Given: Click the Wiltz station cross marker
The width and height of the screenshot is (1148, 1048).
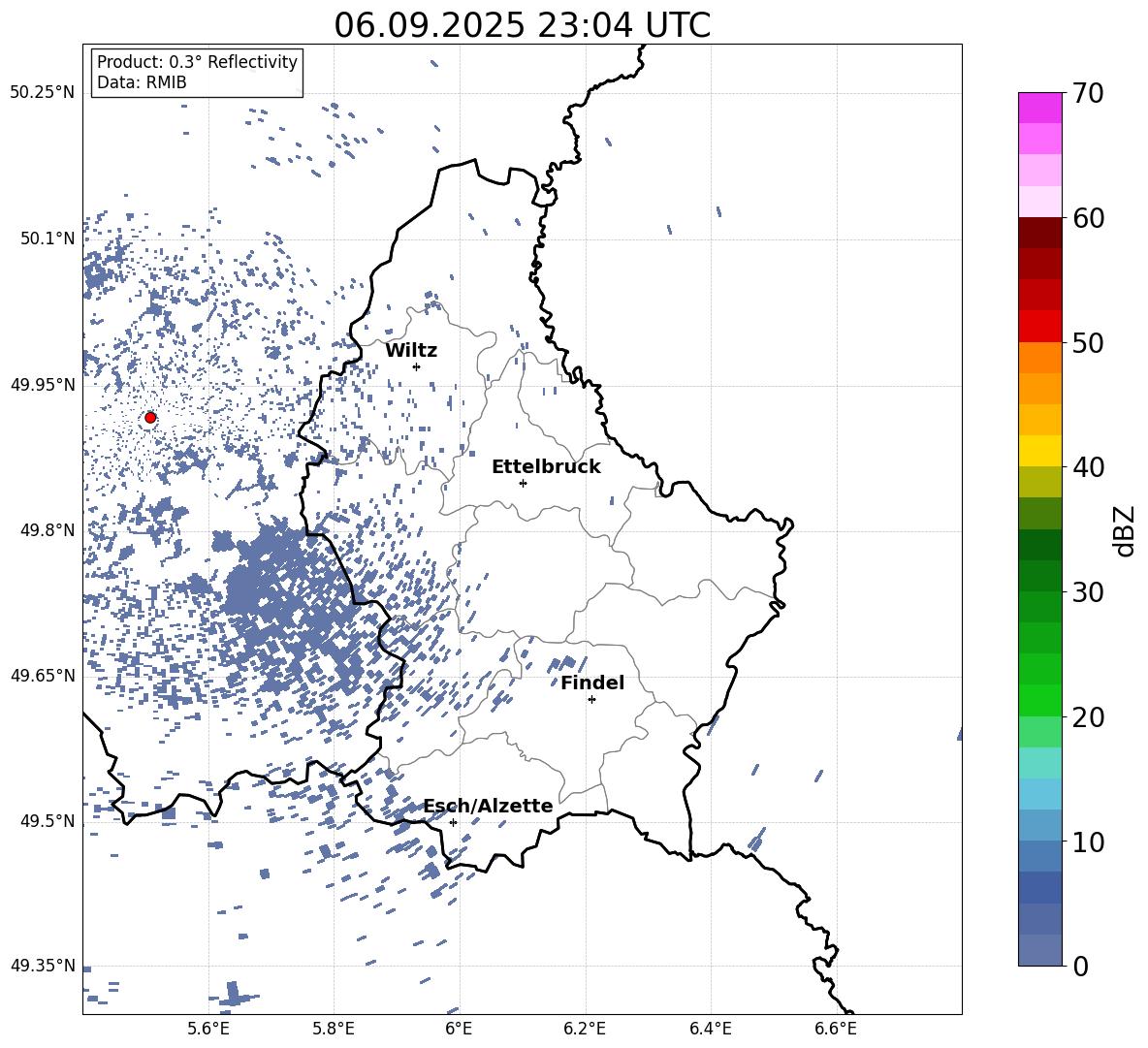Looking at the screenshot, I should tap(417, 366).
